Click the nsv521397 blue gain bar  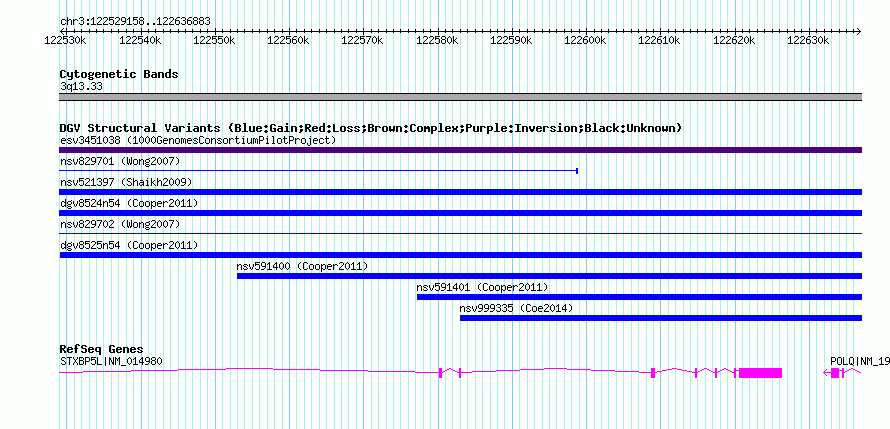coord(460,192)
